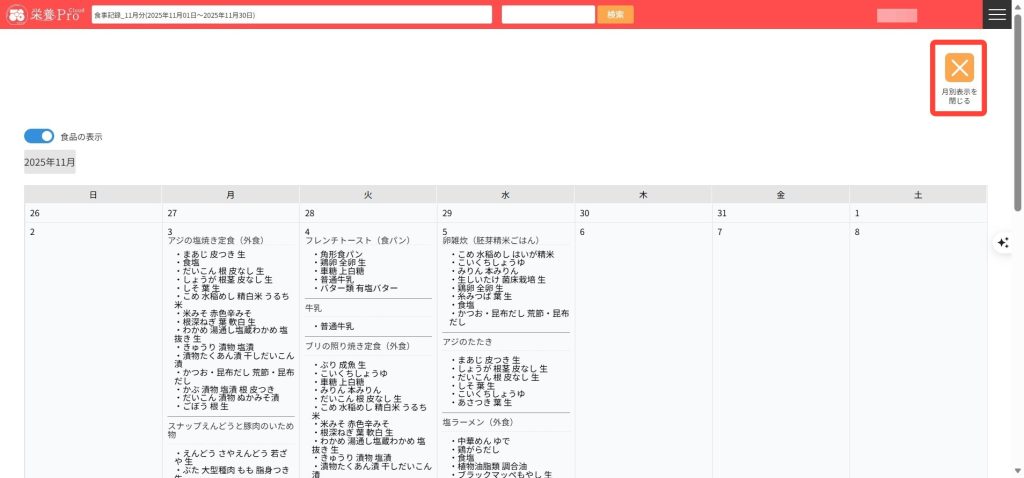
Task: Click the empty search input box
Action: pyautogui.click(x=548, y=15)
